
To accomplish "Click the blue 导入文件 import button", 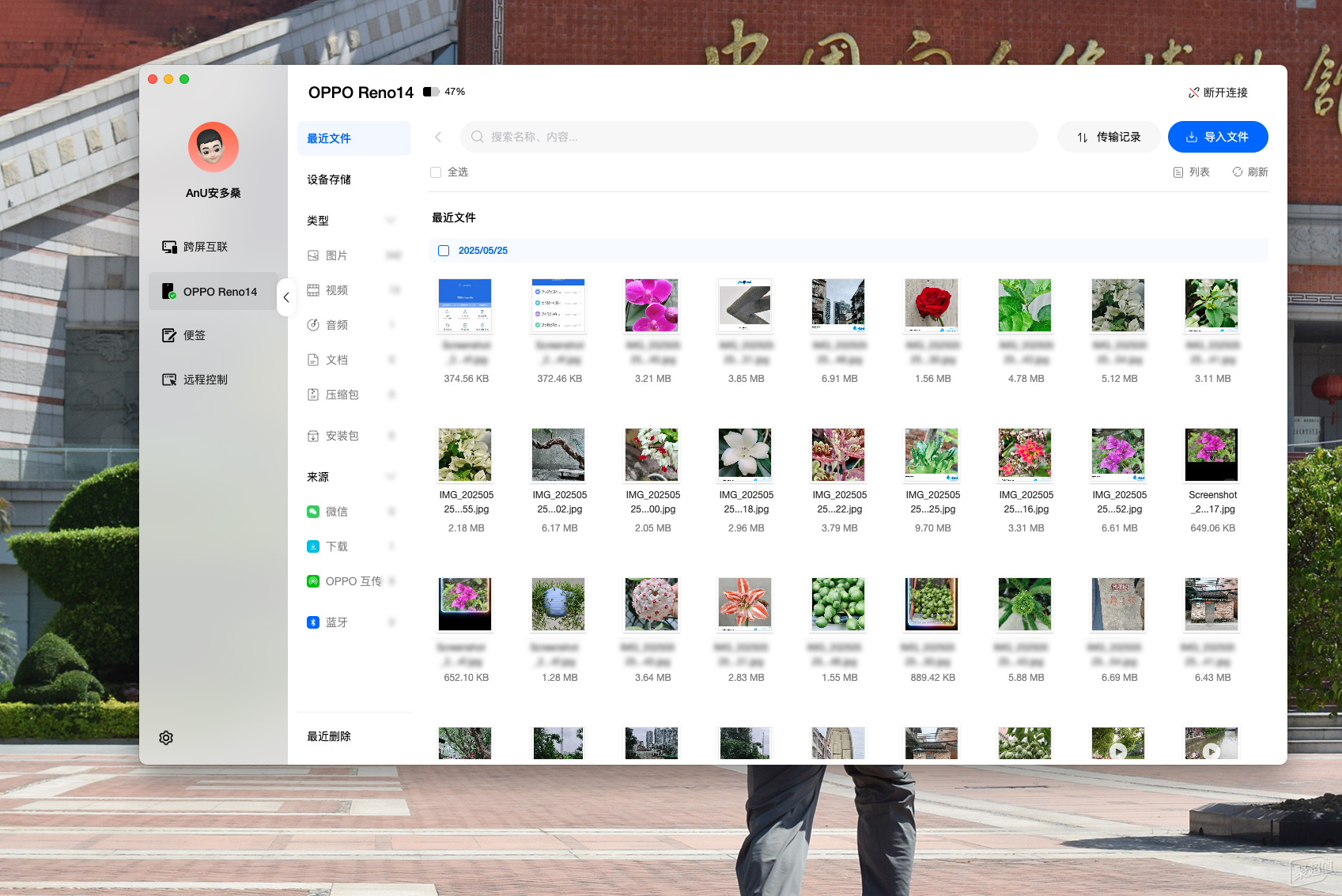I will pos(1218,137).
